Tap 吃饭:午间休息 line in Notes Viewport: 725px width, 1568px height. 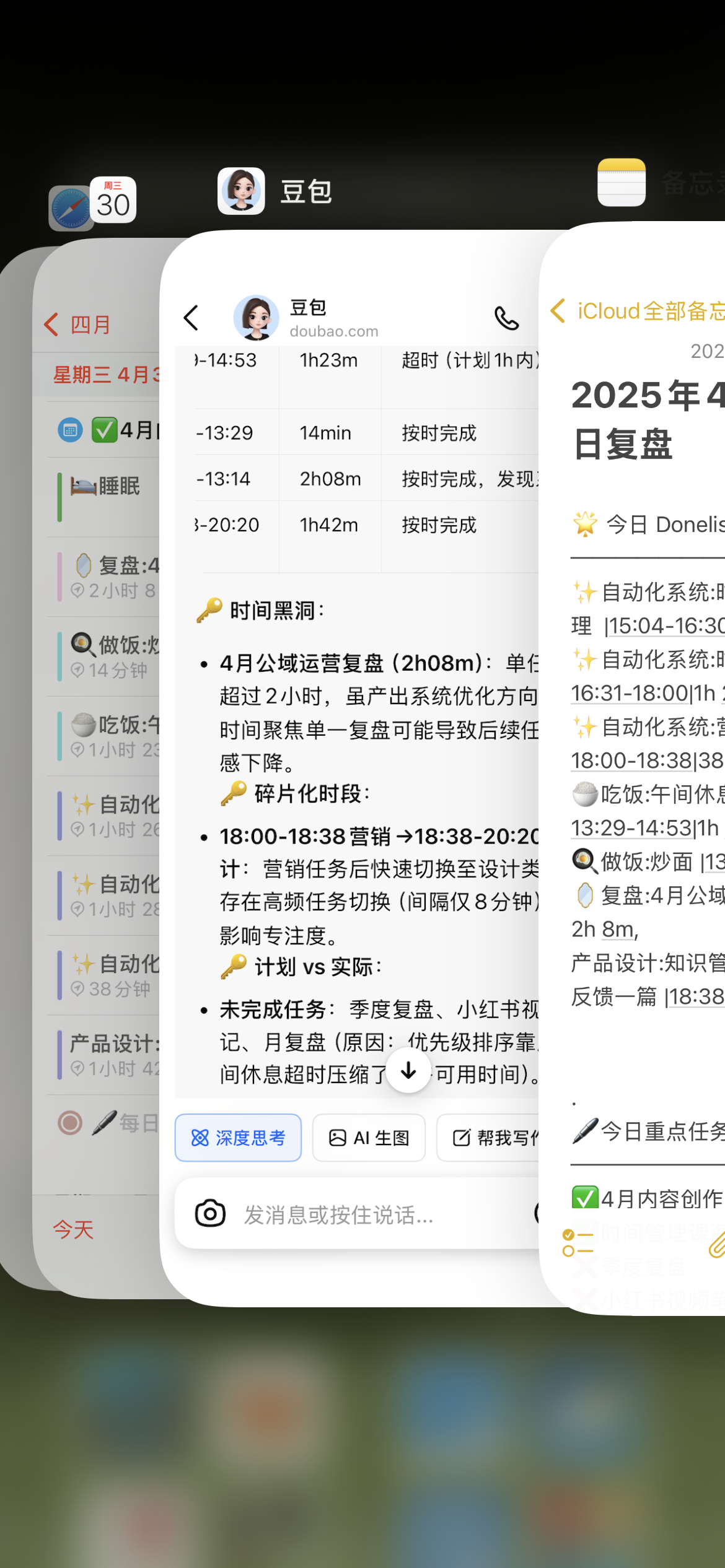coord(648,794)
